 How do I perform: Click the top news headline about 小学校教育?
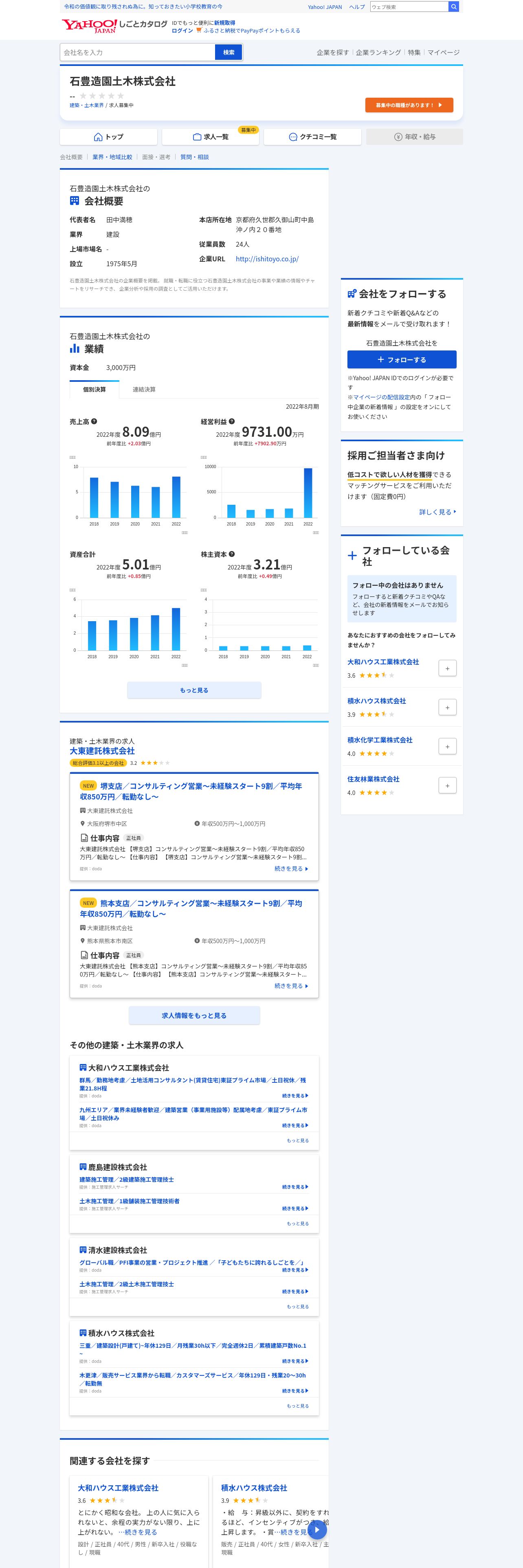[x=143, y=7]
